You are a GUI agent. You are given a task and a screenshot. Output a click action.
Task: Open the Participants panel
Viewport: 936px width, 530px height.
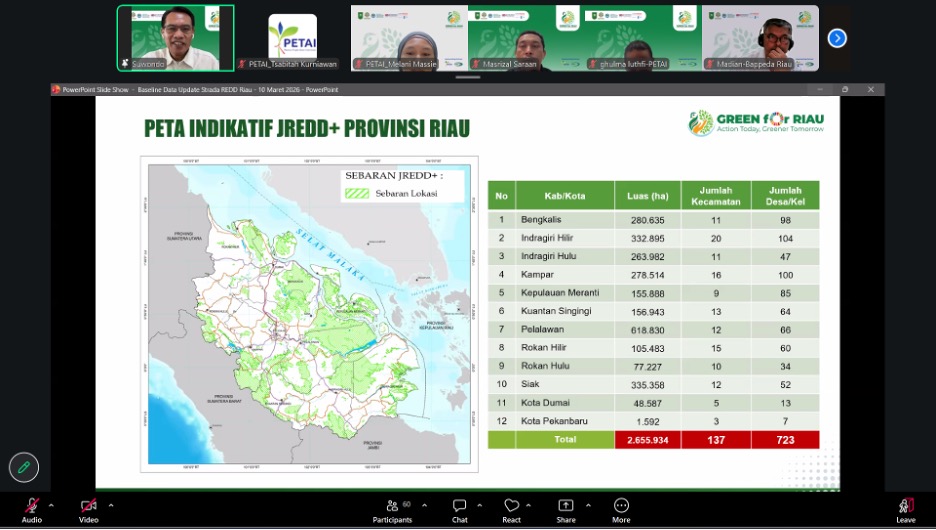click(392, 506)
